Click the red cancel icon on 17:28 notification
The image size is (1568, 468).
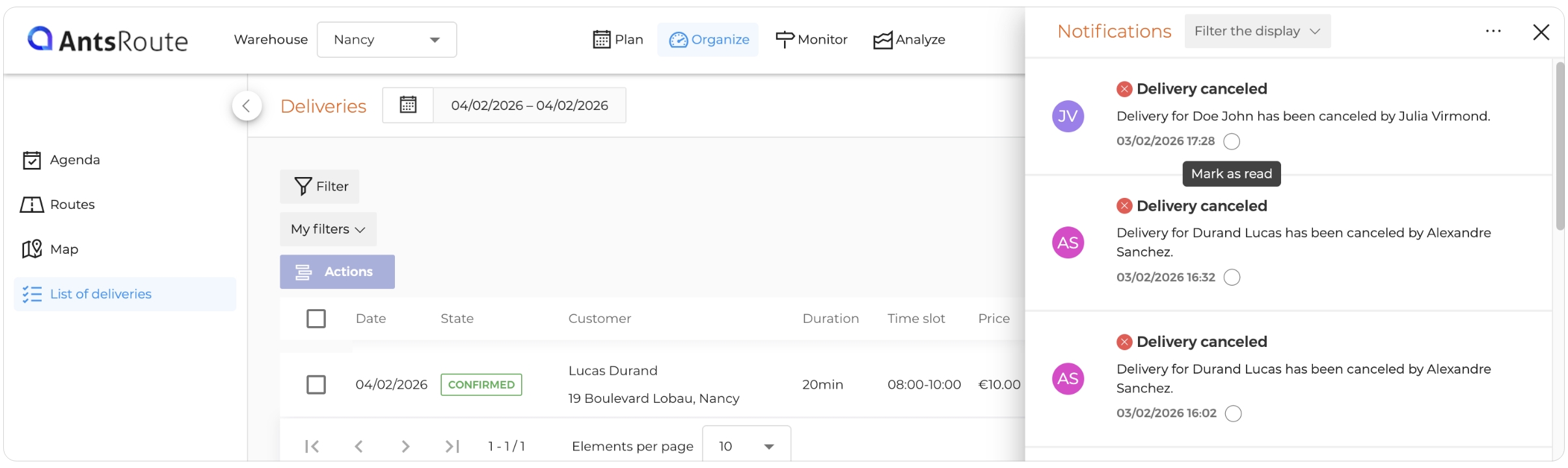[x=1124, y=89]
